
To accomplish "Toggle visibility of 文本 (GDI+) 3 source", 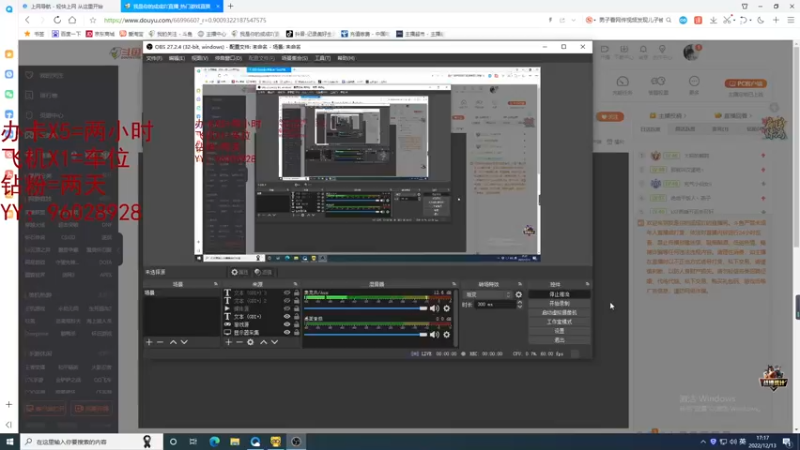I will coord(287,293).
